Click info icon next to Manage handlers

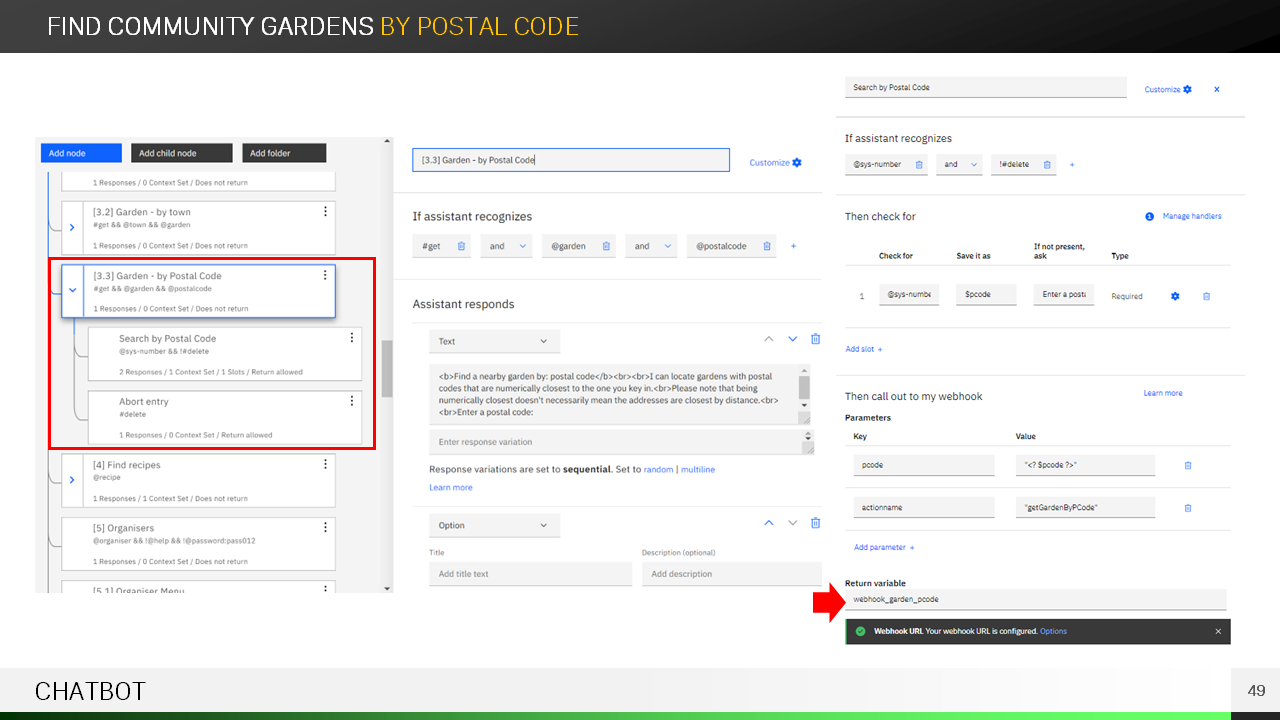(1149, 216)
